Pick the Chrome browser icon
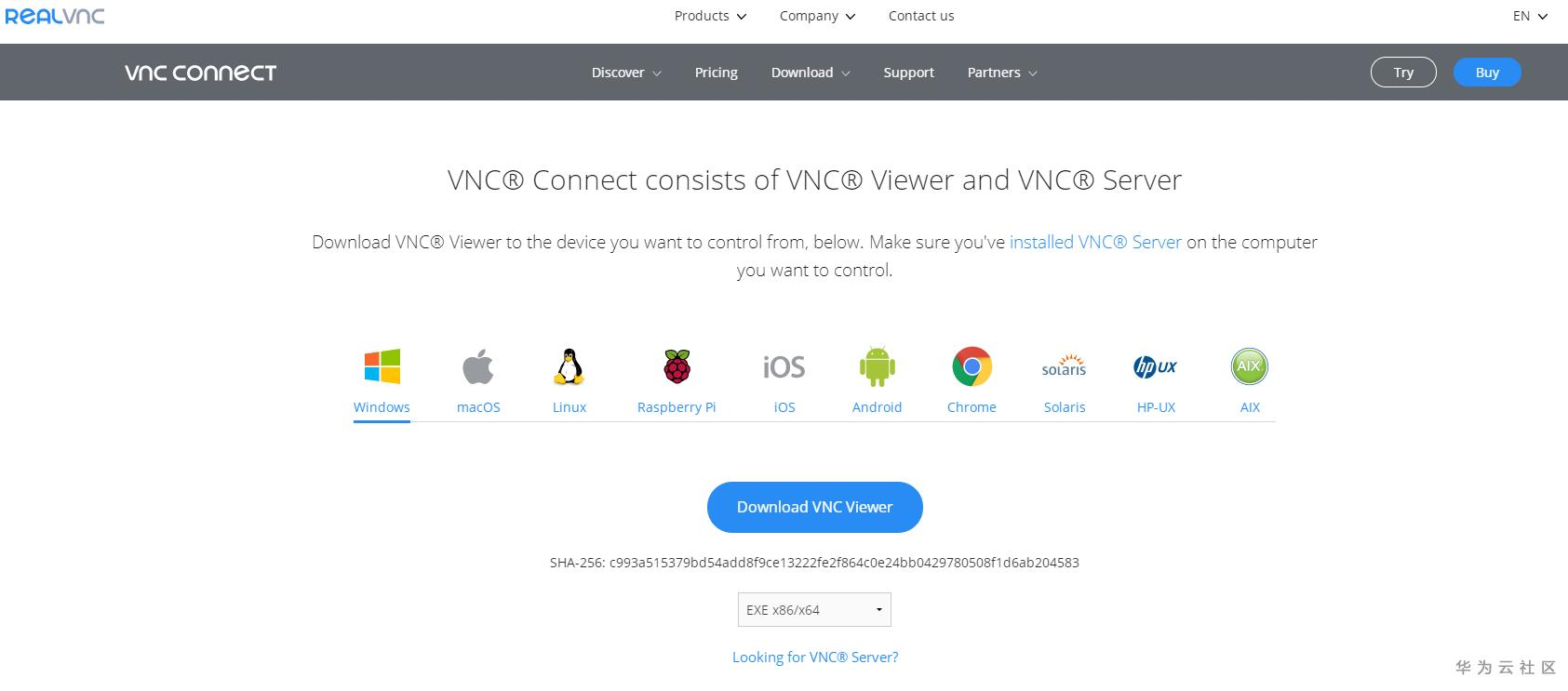This screenshot has height=691, width=1568. click(x=972, y=366)
